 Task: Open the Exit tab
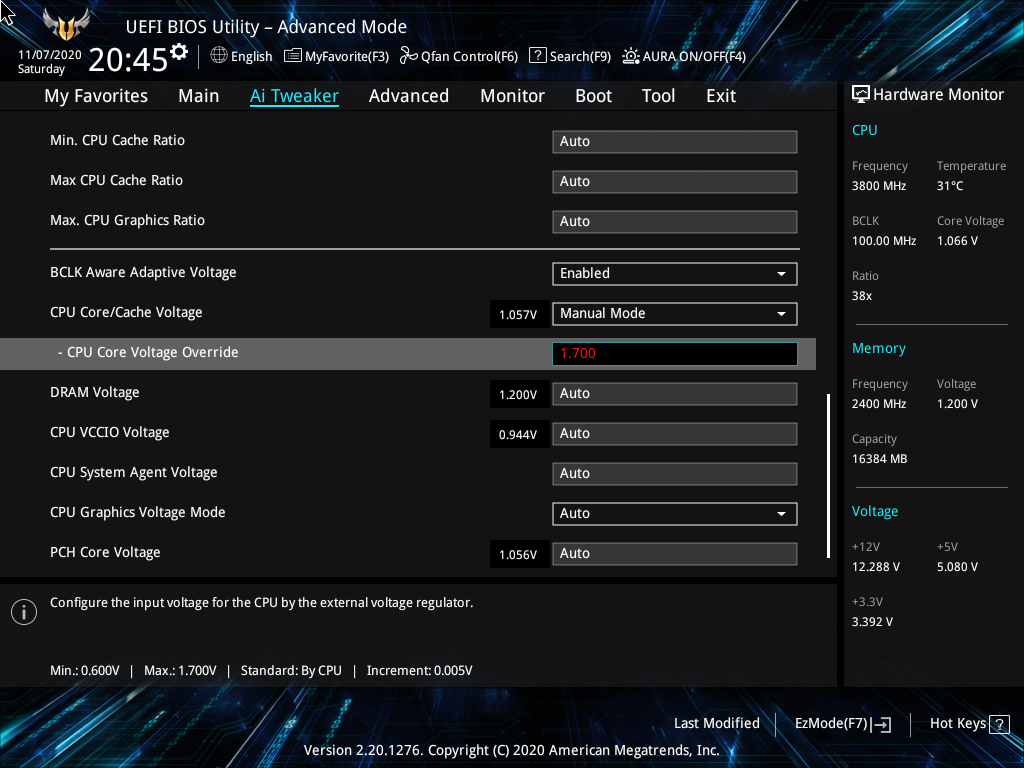721,96
